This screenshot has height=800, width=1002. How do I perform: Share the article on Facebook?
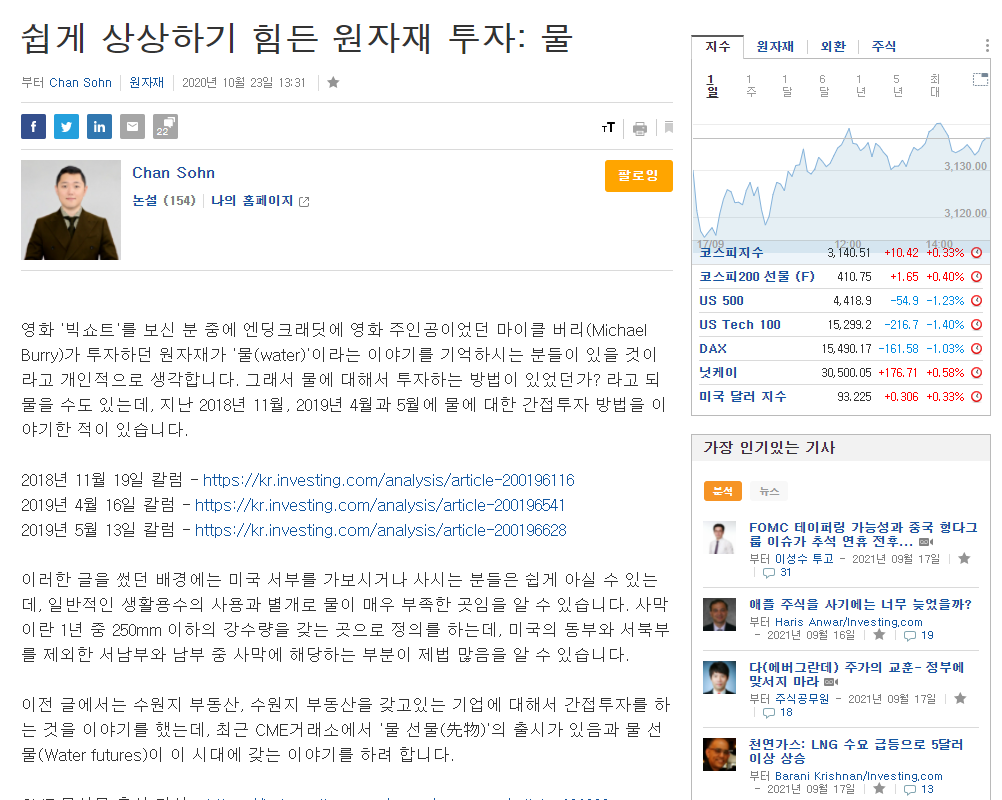pyautogui.click(x=33, y=126)
